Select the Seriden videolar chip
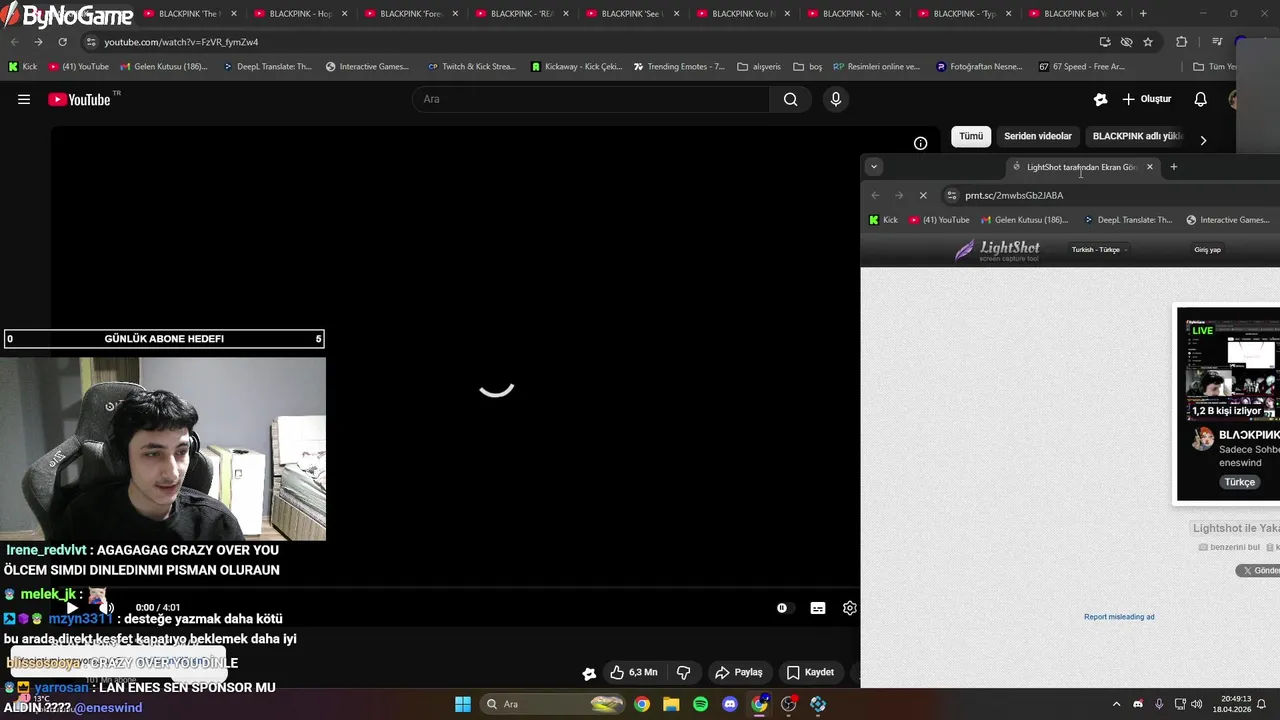1280x720 pixels. click(1038, 136)
